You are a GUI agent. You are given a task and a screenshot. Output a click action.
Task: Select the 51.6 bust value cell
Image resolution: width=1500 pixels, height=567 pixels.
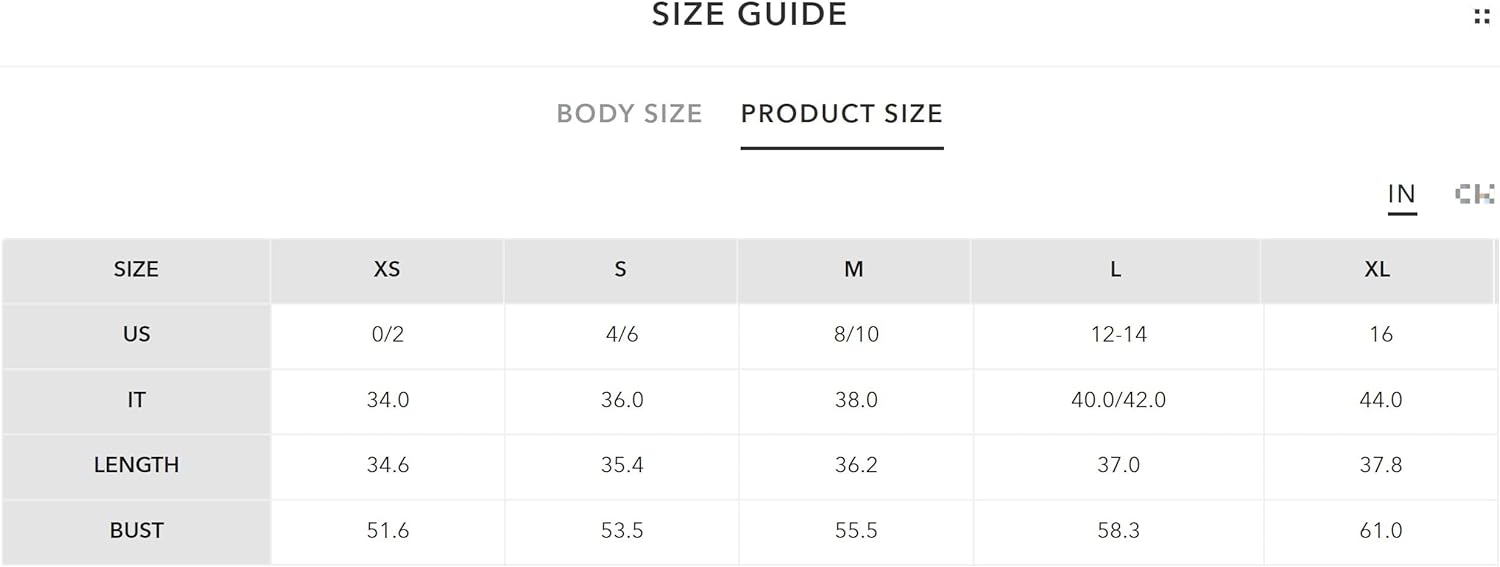388,531
